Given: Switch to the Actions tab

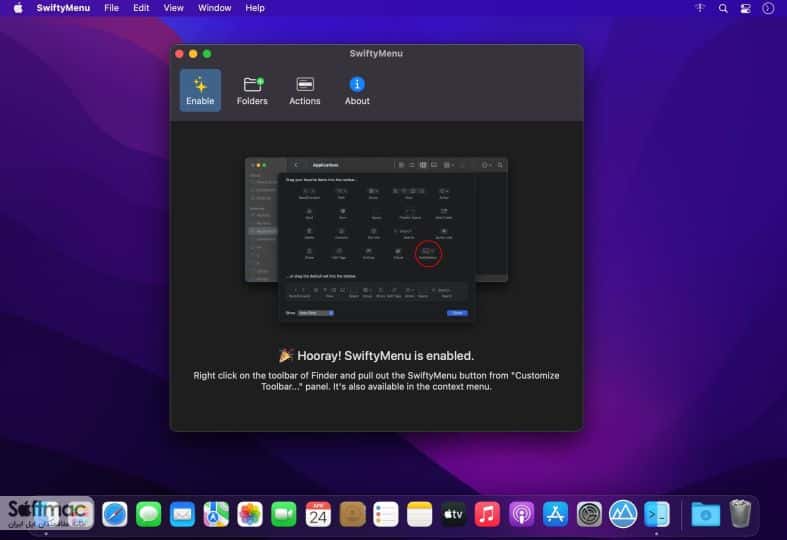Looking at the screenshot, I should (305, 90).
